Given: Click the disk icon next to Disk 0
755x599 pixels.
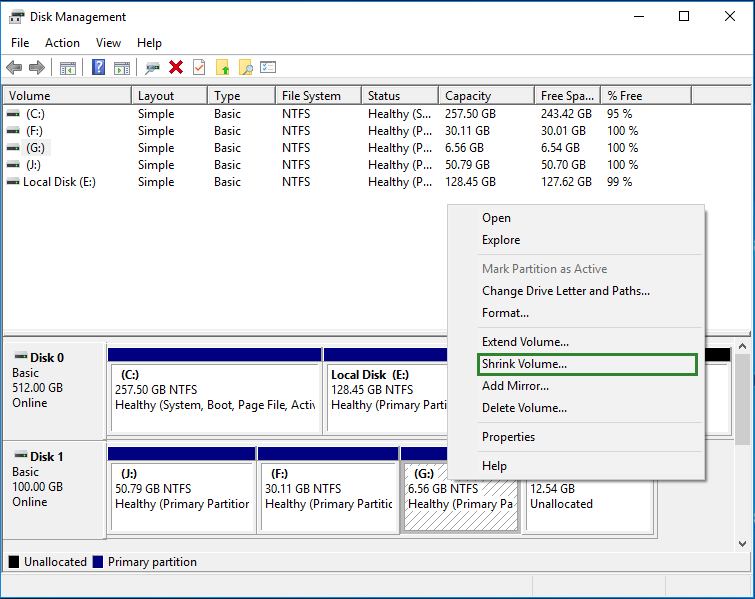Looking at the screenshot, I should click(21, 357).
